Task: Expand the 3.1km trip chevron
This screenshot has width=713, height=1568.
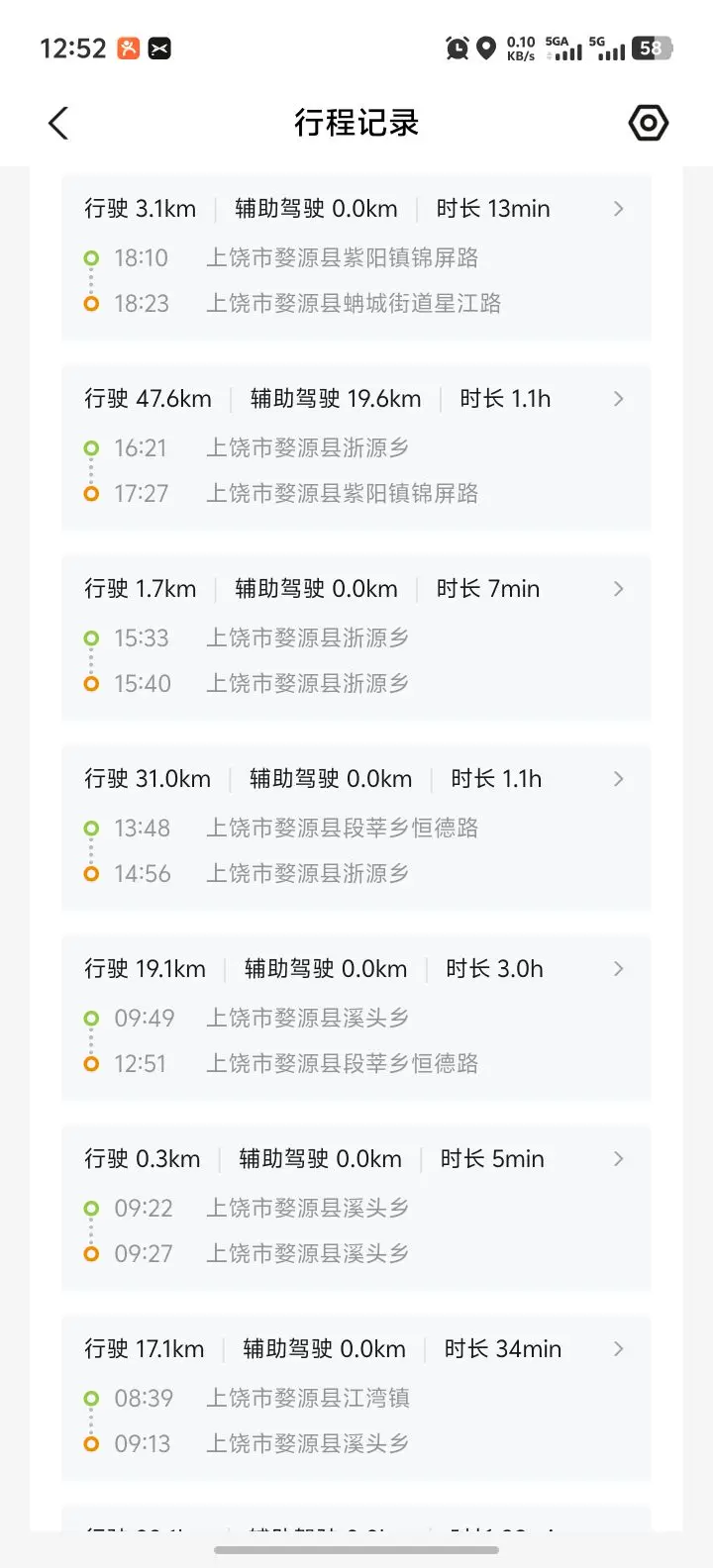Action: (x=619, y=209)
